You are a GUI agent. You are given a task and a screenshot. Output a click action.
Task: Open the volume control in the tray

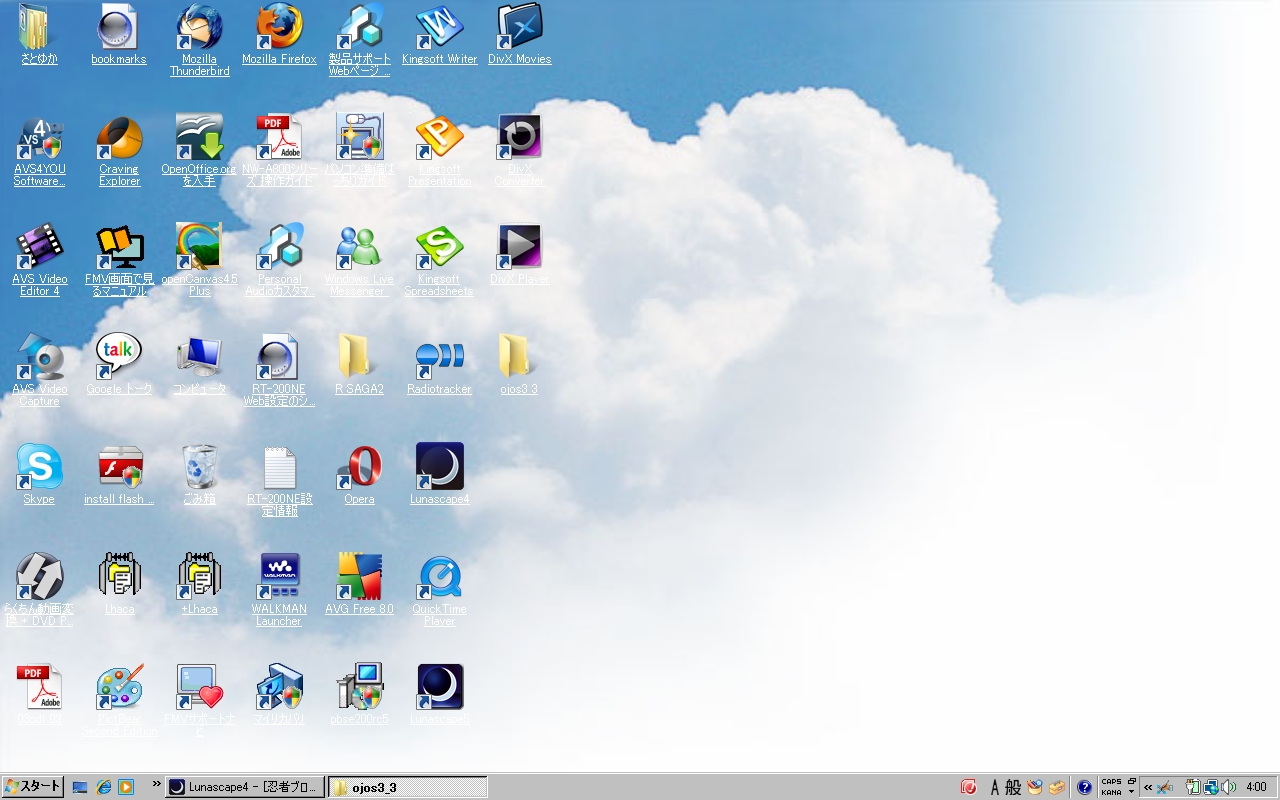pos(1228,787)
